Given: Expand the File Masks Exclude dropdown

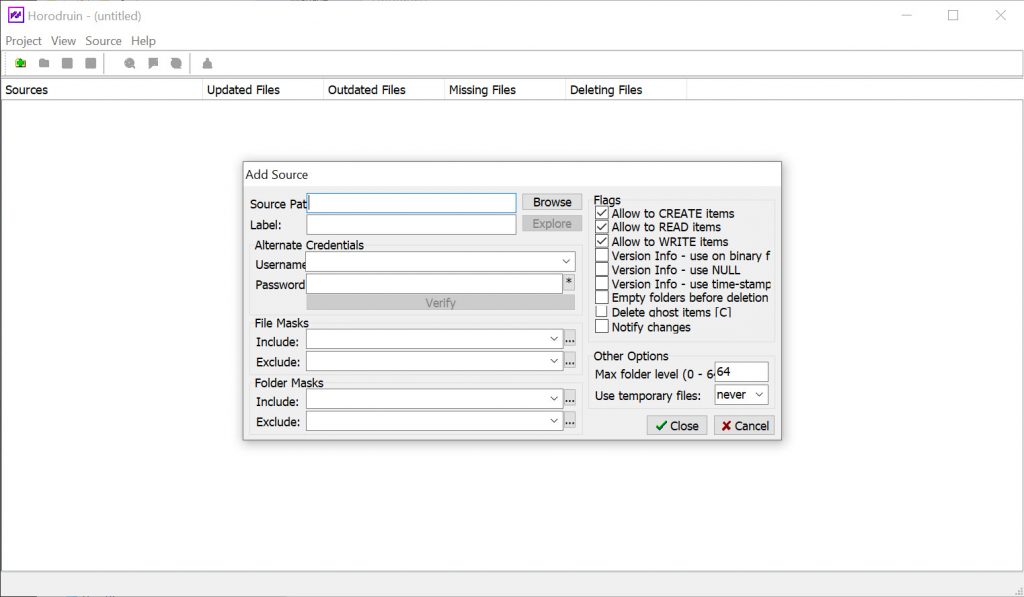Looking at the screenshot, I should tap(554, 361).
